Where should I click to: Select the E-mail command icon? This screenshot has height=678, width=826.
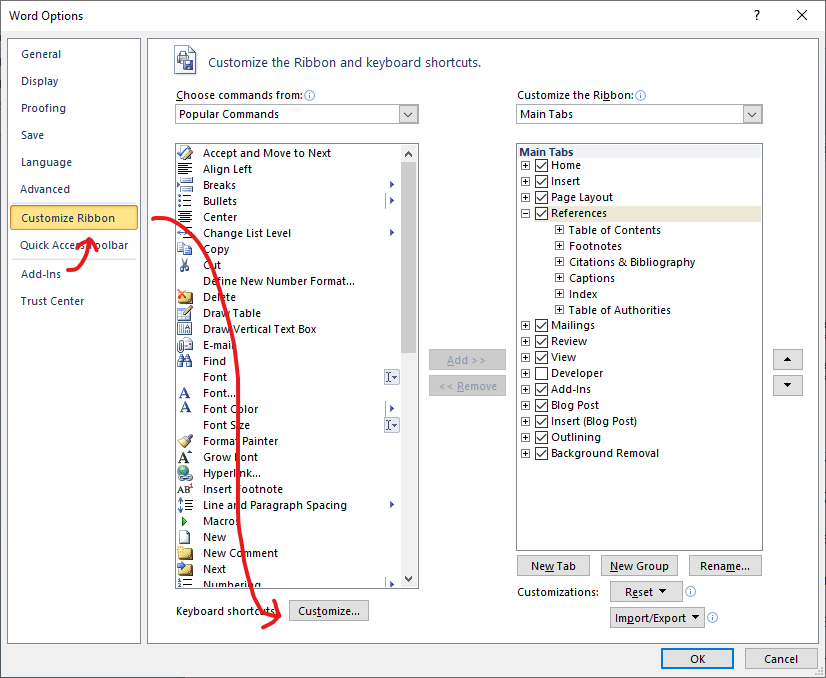[x=185, y=345]
